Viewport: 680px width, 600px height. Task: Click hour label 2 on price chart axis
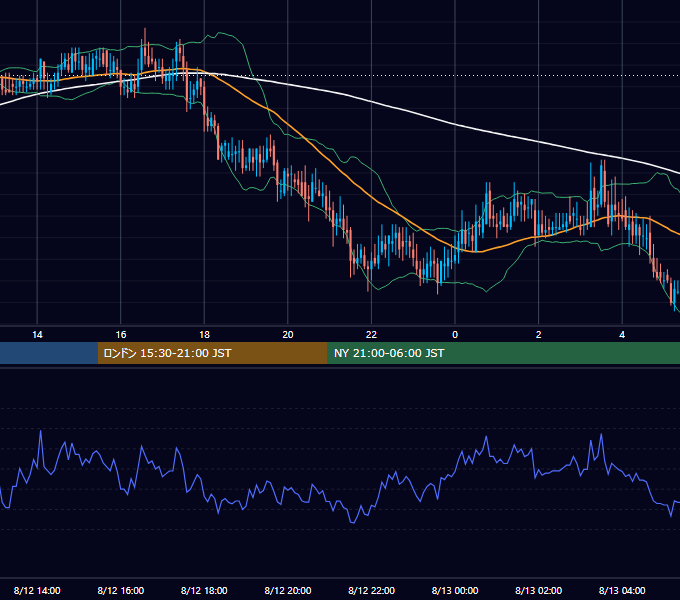[539, 335]
